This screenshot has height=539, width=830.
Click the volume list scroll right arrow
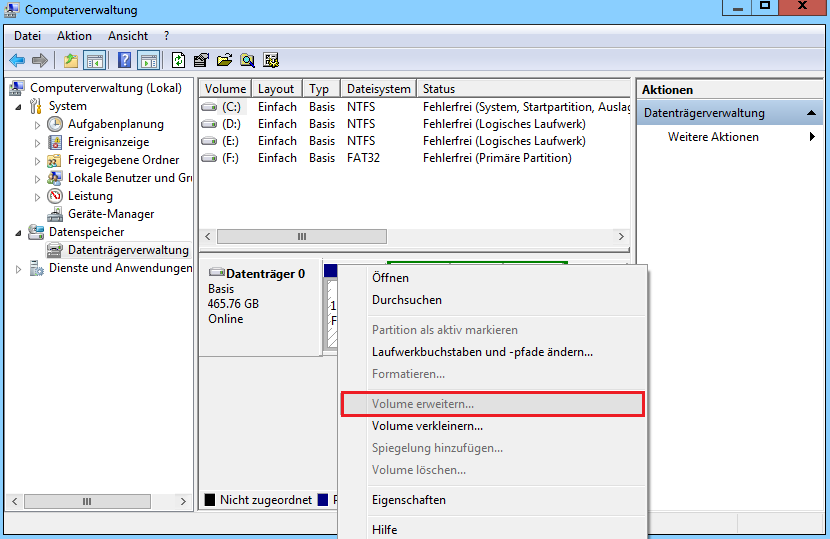click(x=621, y=237)
